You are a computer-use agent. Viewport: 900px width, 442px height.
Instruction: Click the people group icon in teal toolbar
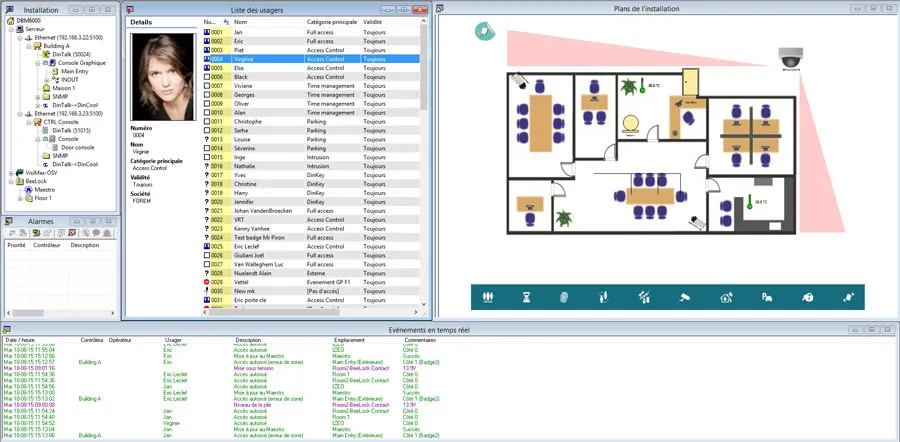point(488,297)
